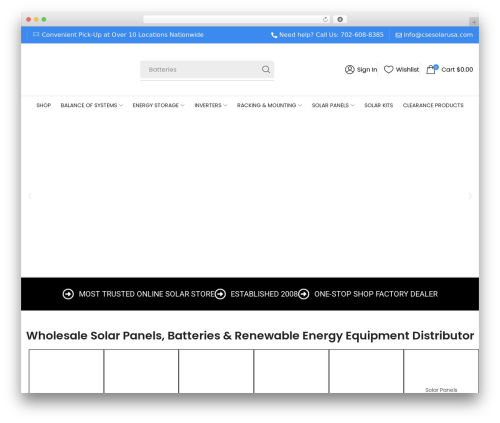This screenshot has width=500, height=423.
Task: Open the Solar Panels category tile
Action: [x=441, y=371]
